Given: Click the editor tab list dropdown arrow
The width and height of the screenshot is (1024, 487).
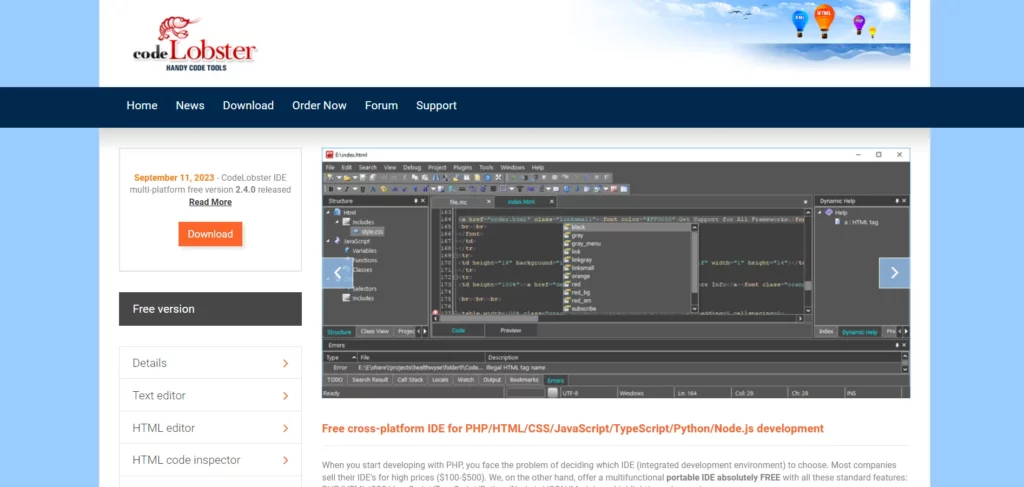Looking at the screenshot, I should [806, 202].
